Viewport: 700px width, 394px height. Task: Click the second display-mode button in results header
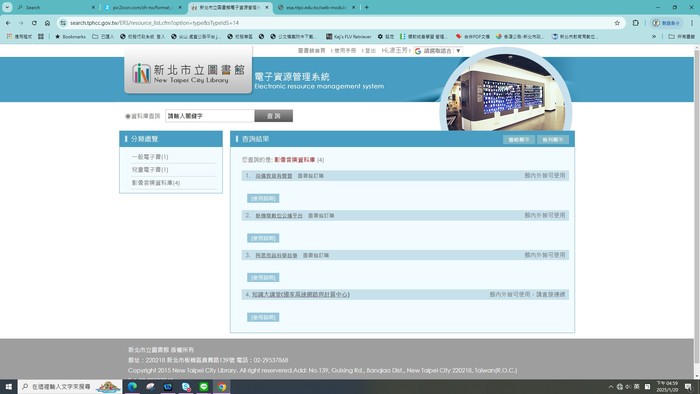click(x=553, y=140)
